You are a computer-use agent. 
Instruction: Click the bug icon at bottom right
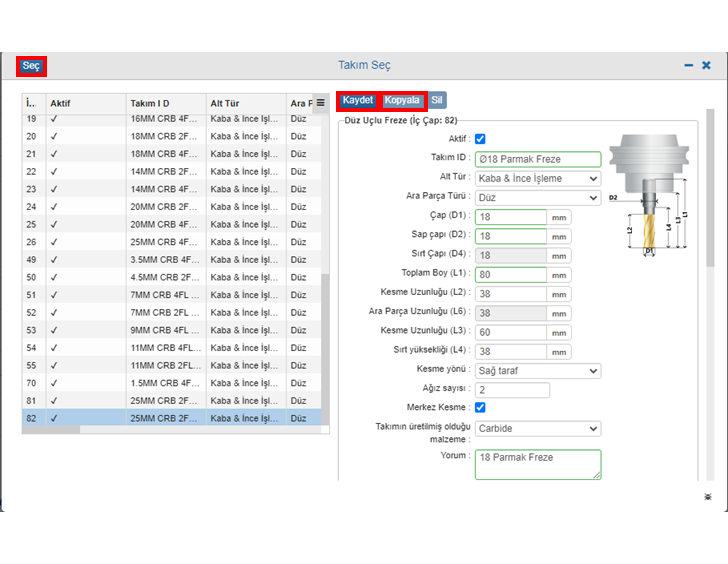(708, 496)
